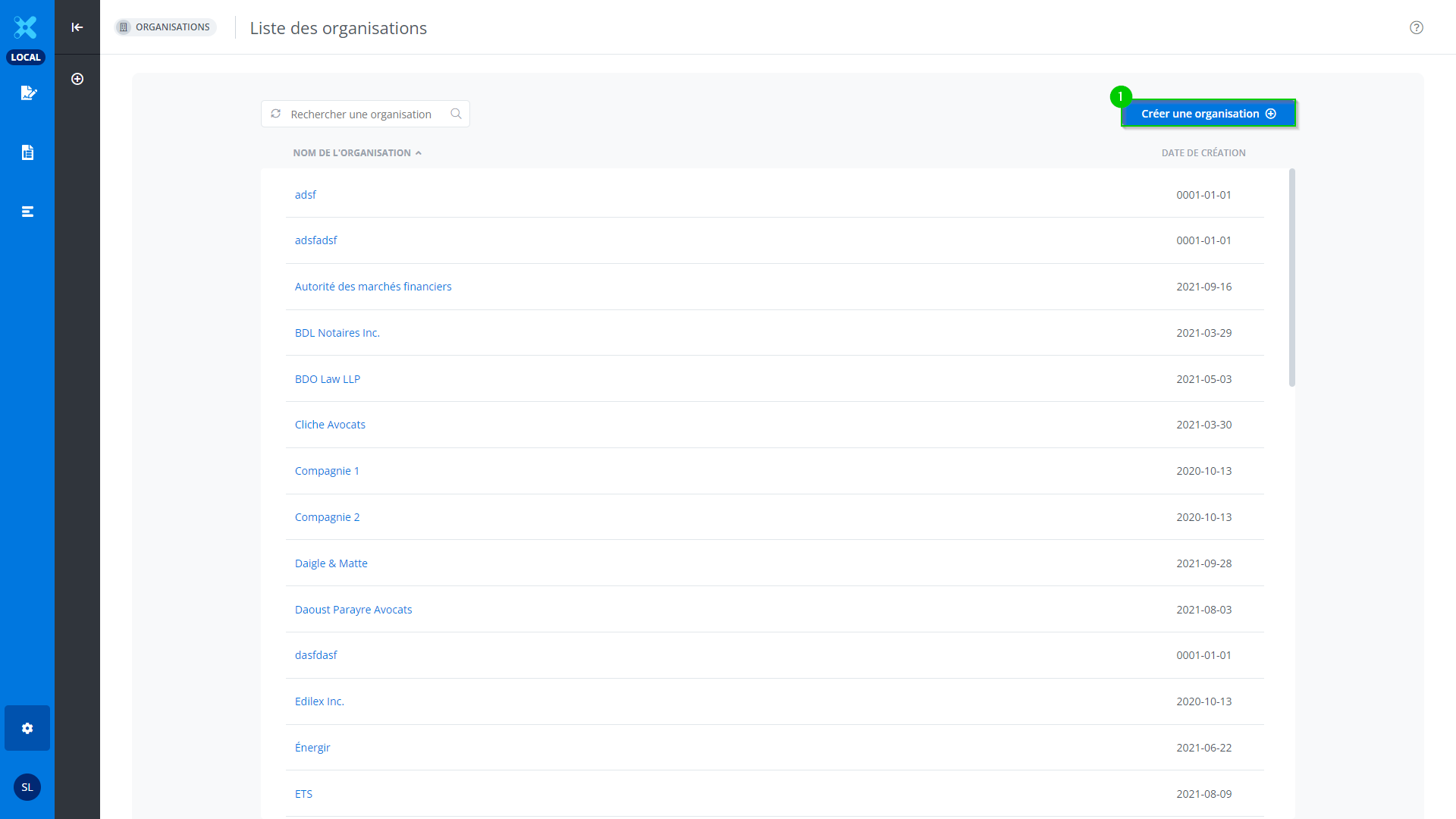
Task: Click the Organisations breadcrumb chip
Action: [x=165, y=27]
